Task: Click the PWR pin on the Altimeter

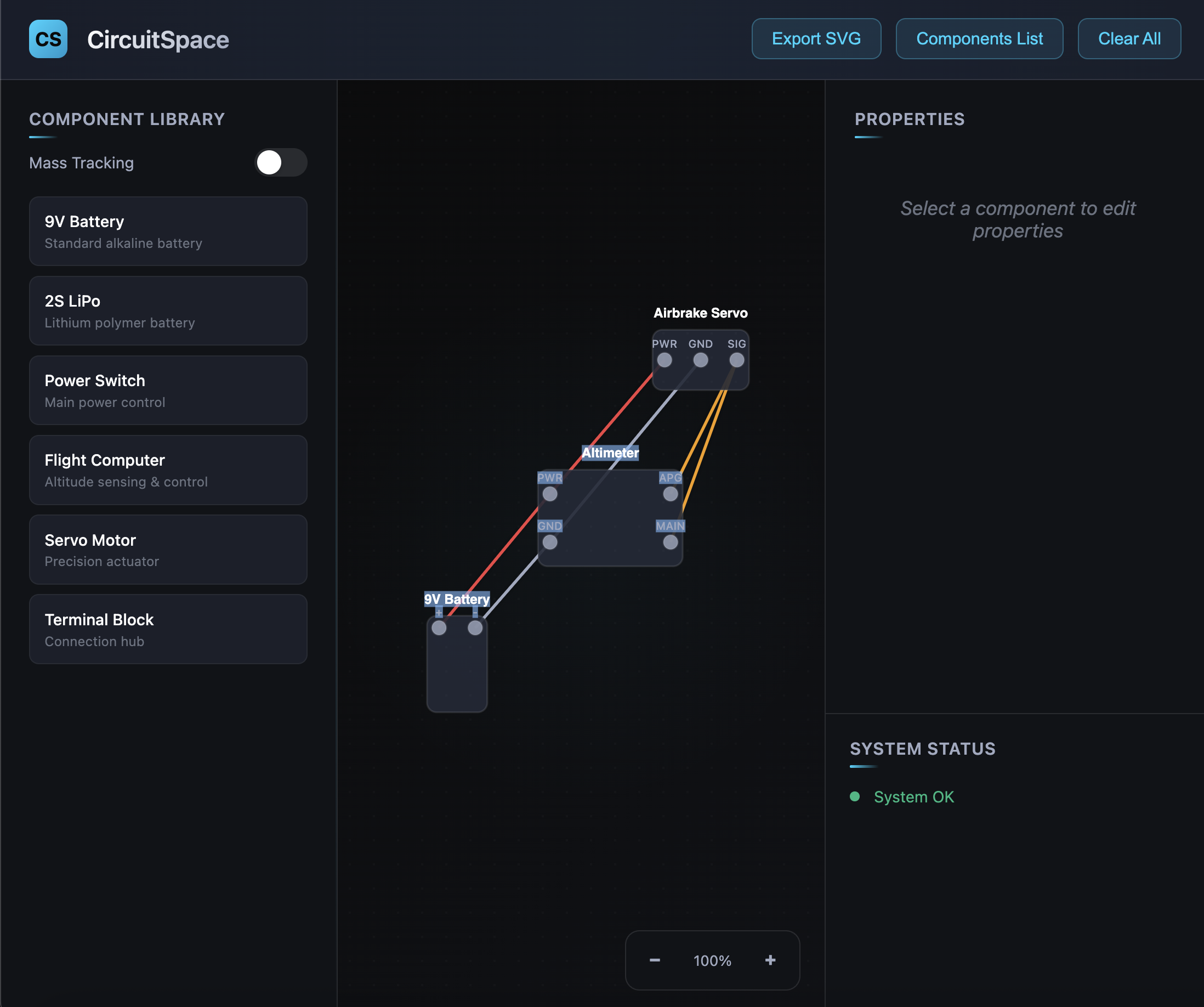Action: 550,494
